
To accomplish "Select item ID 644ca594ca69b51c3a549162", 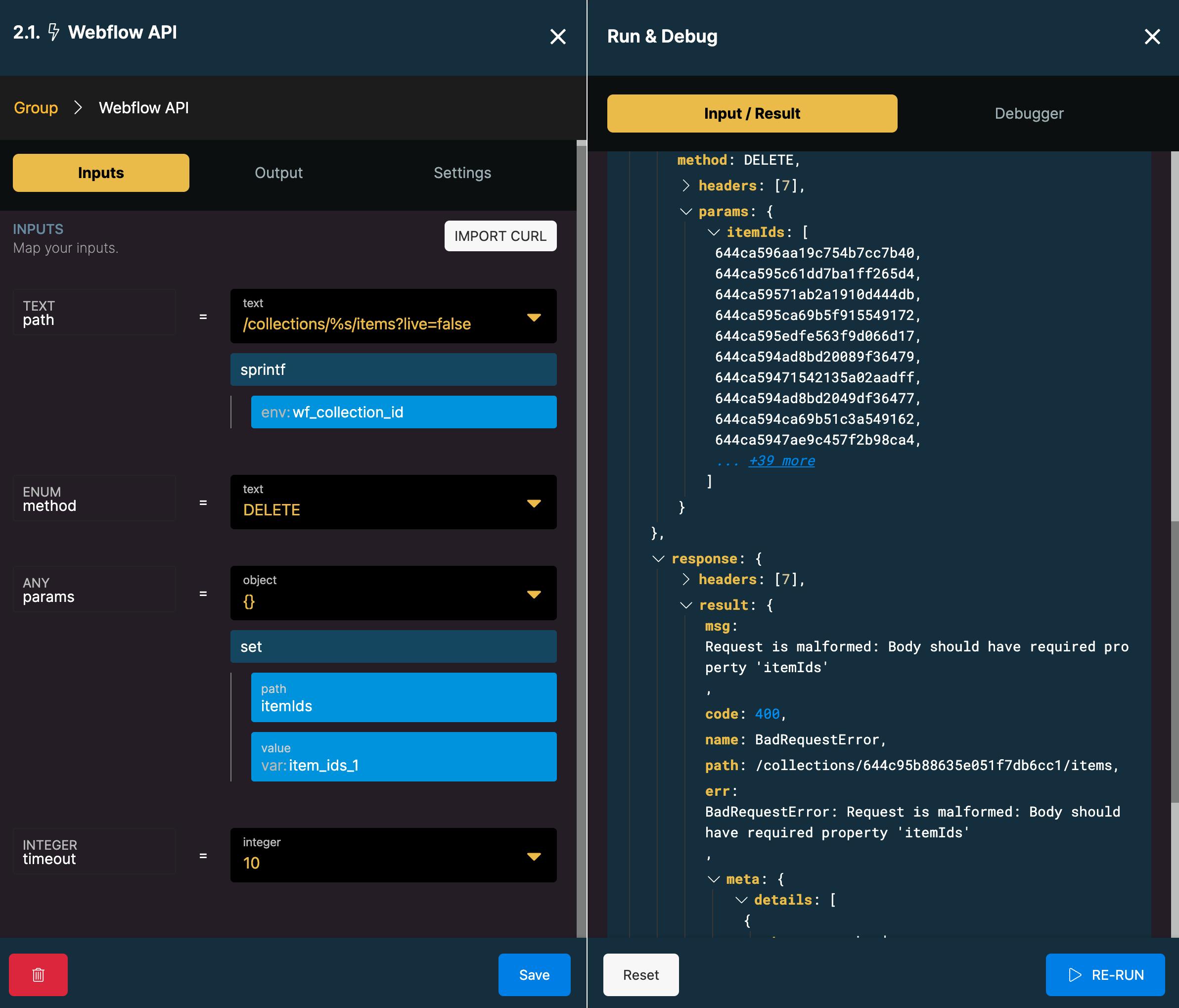I will (x=814, y=419).
